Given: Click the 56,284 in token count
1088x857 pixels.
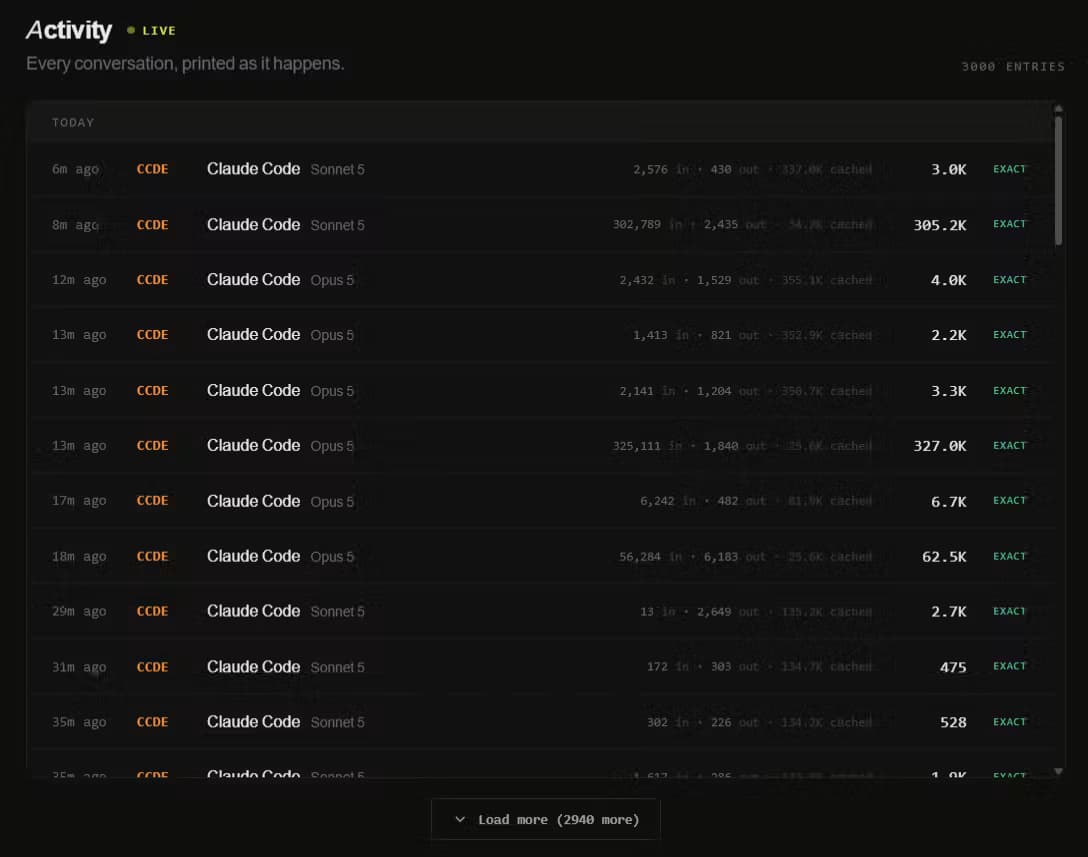Looking at the screenshot, I should 650,557.
